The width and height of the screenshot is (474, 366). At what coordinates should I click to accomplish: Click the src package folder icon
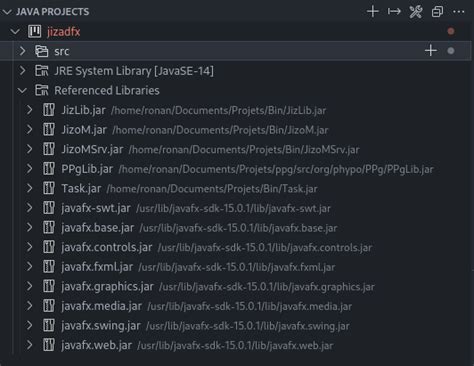point(42,51)
